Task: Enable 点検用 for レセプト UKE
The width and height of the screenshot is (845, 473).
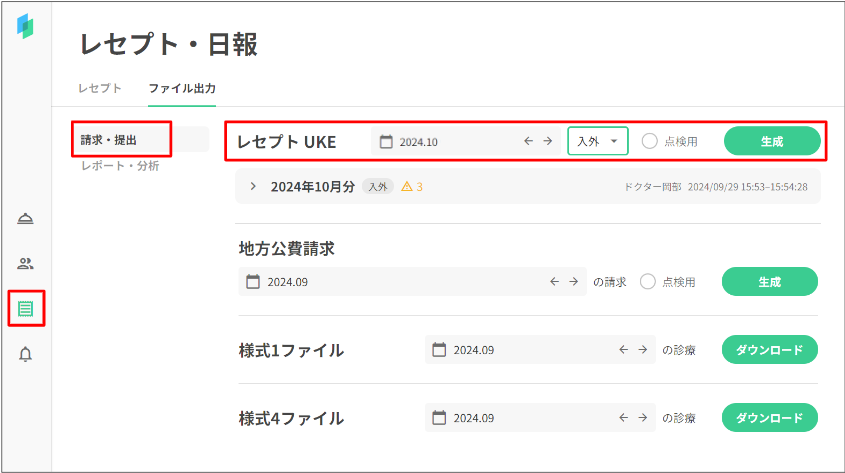Action: 650,142
